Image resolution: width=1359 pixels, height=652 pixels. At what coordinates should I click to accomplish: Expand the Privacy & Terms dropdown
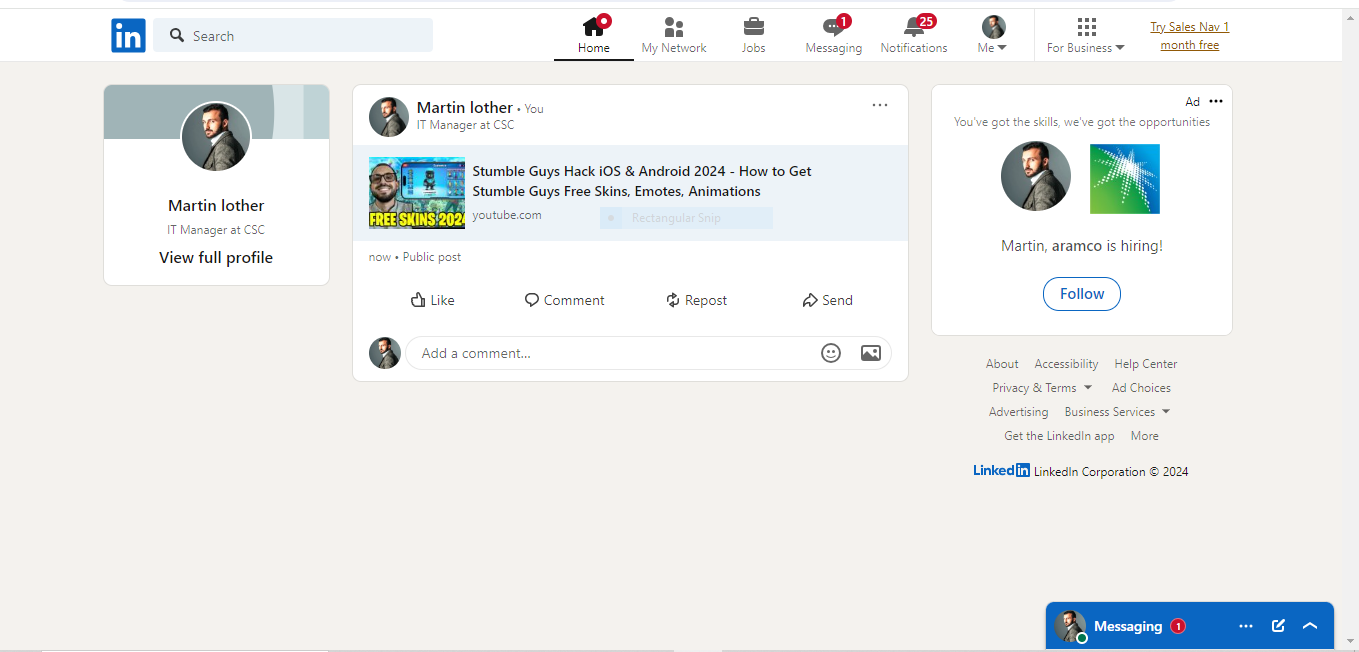1042,388
